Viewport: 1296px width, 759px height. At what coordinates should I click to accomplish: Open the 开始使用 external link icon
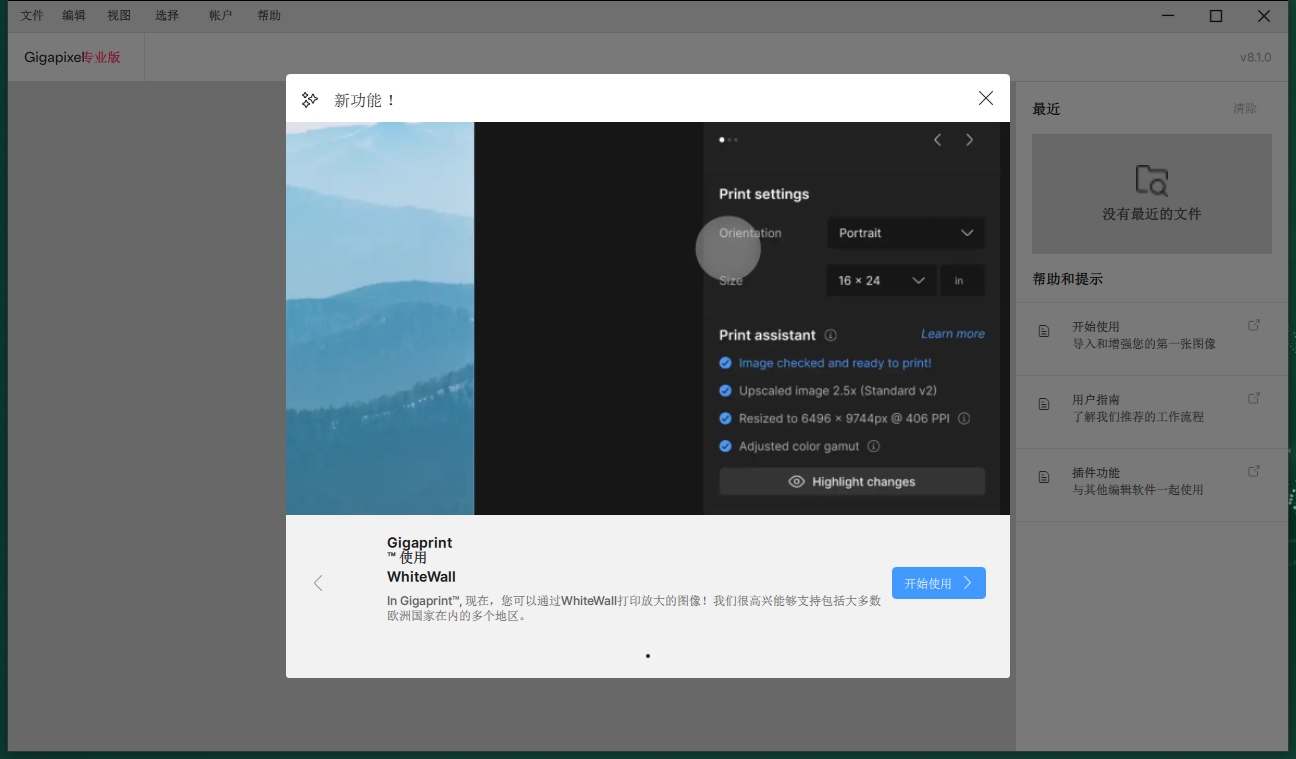click(1254, 325)
